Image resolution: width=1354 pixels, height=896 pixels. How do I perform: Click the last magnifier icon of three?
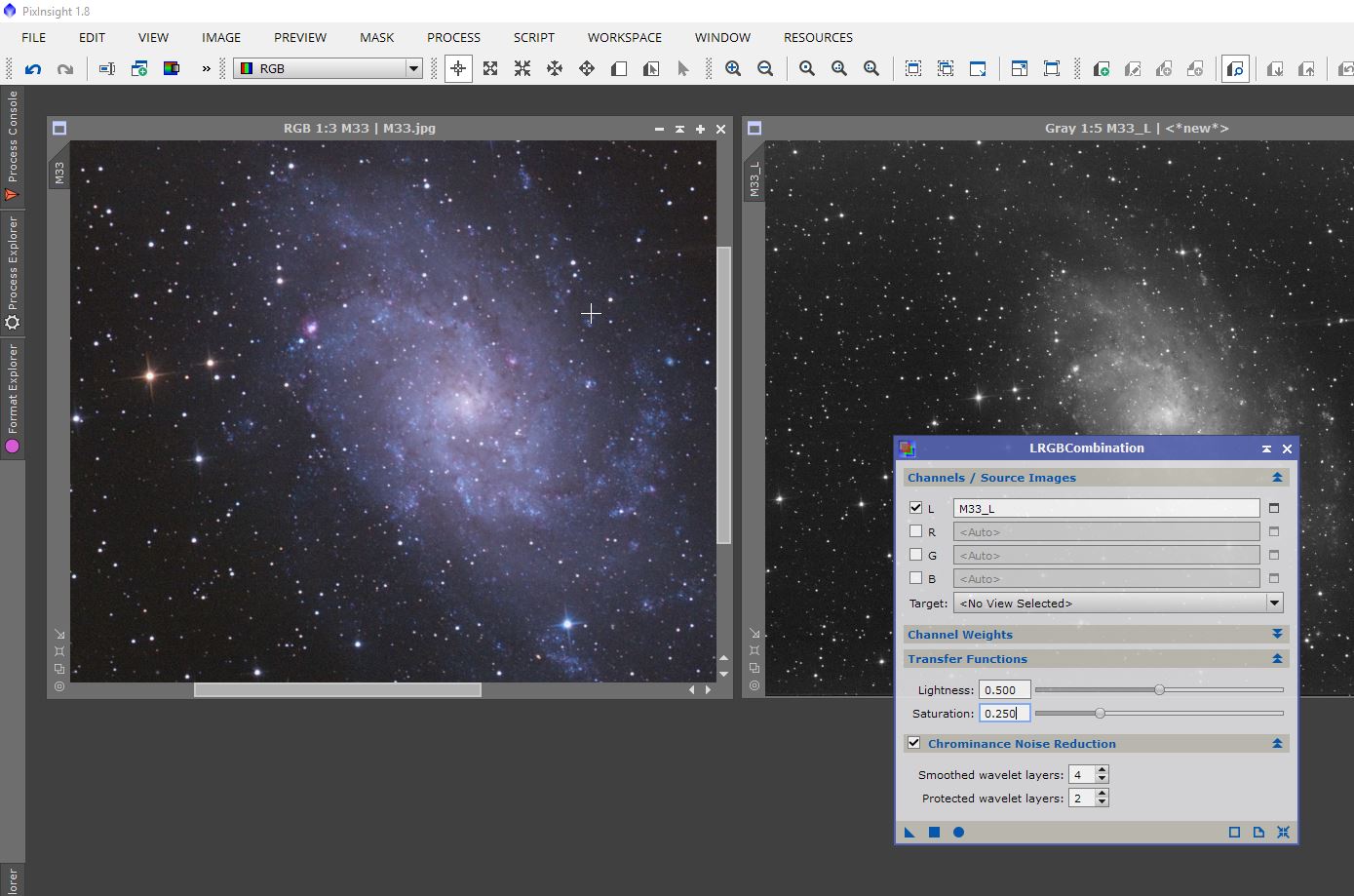[x=871, y=68]
